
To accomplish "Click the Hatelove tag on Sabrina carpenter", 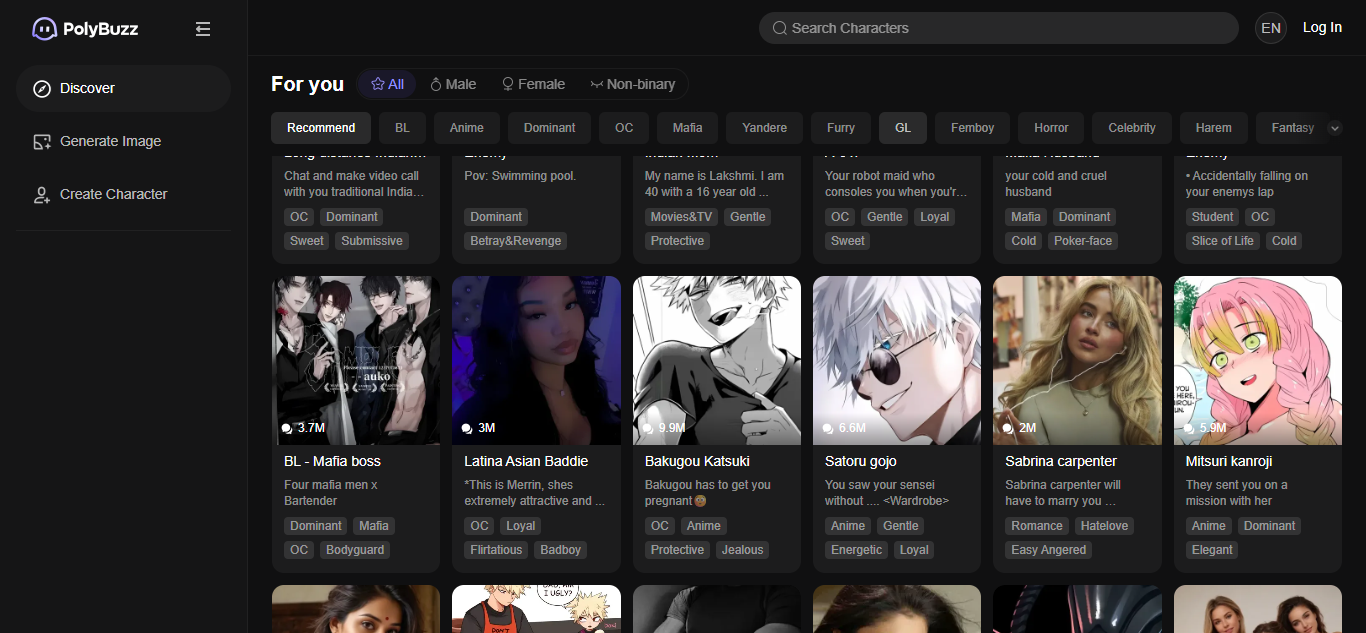I will click(x=1104, y=526).
